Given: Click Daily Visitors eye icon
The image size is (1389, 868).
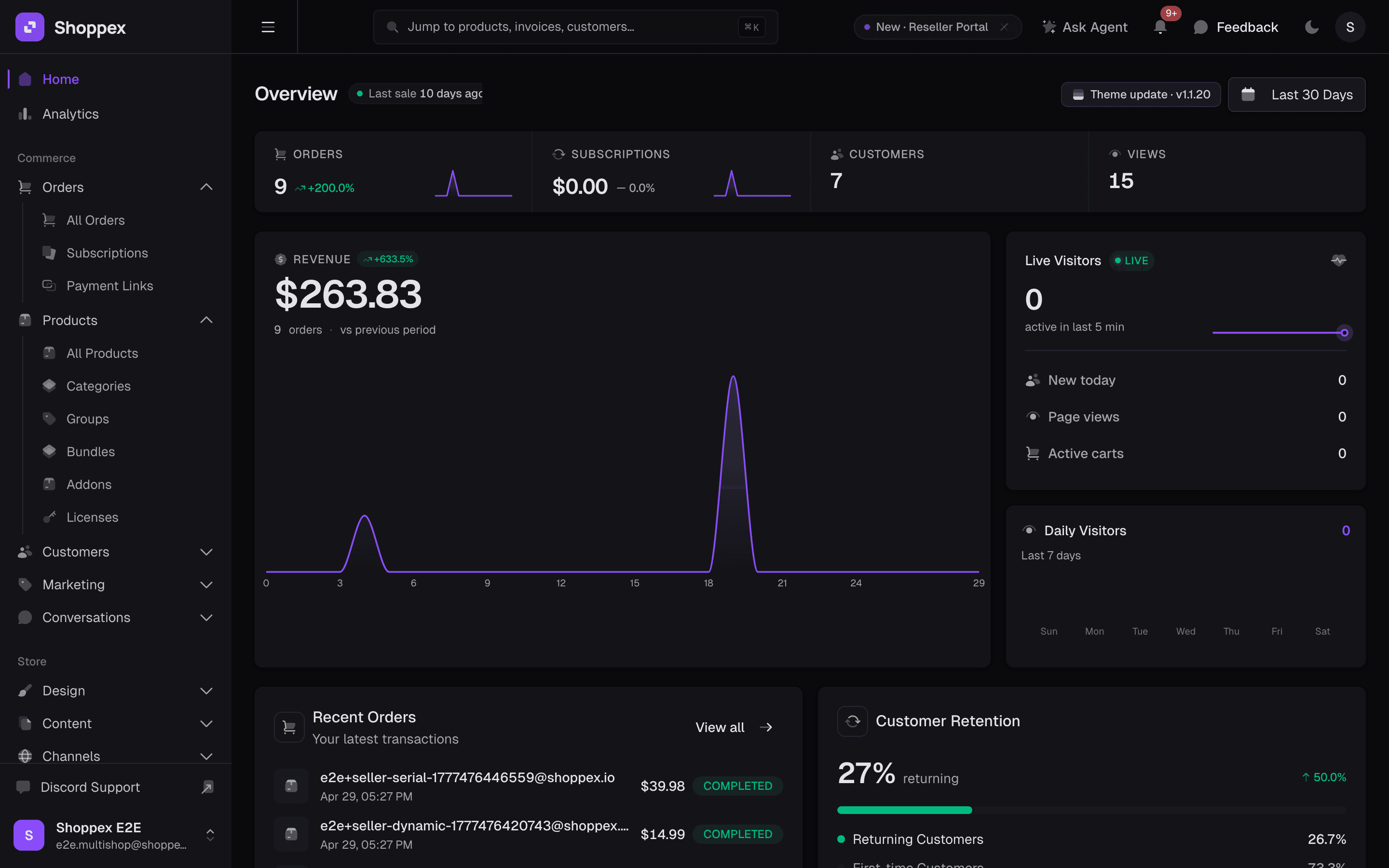Looking at the screenshot, I should coord(1029,530).
